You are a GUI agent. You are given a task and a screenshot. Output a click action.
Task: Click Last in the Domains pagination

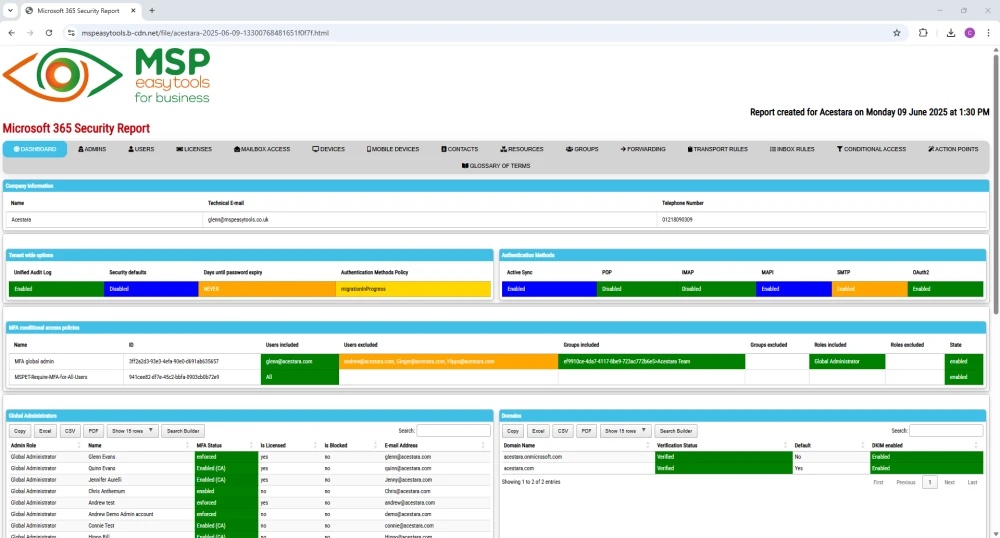tap(972, 482)
